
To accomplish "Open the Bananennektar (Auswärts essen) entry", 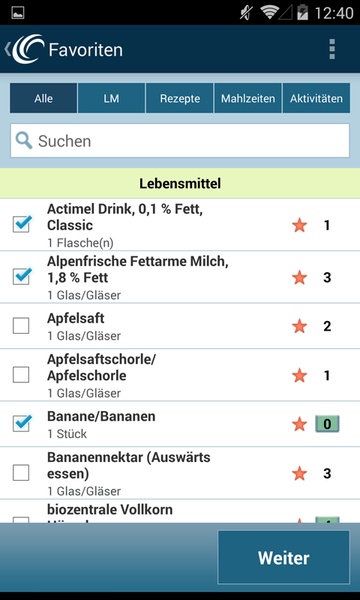I will click(180, 473).
